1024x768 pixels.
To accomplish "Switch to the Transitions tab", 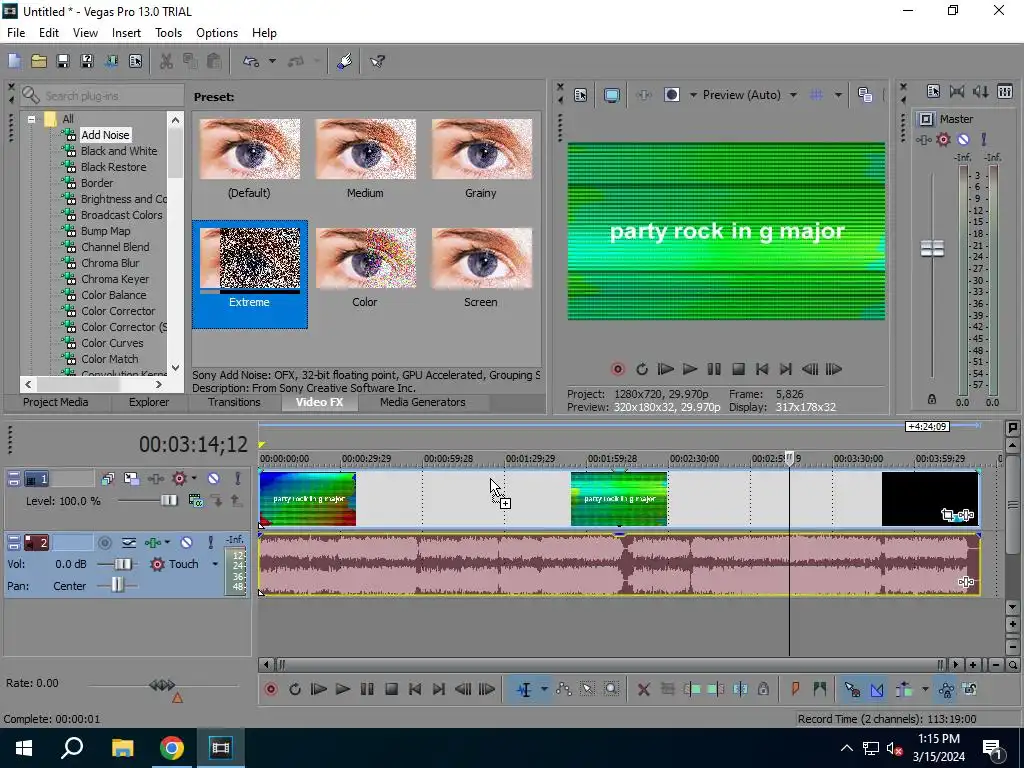I will (x=234, y=402).
